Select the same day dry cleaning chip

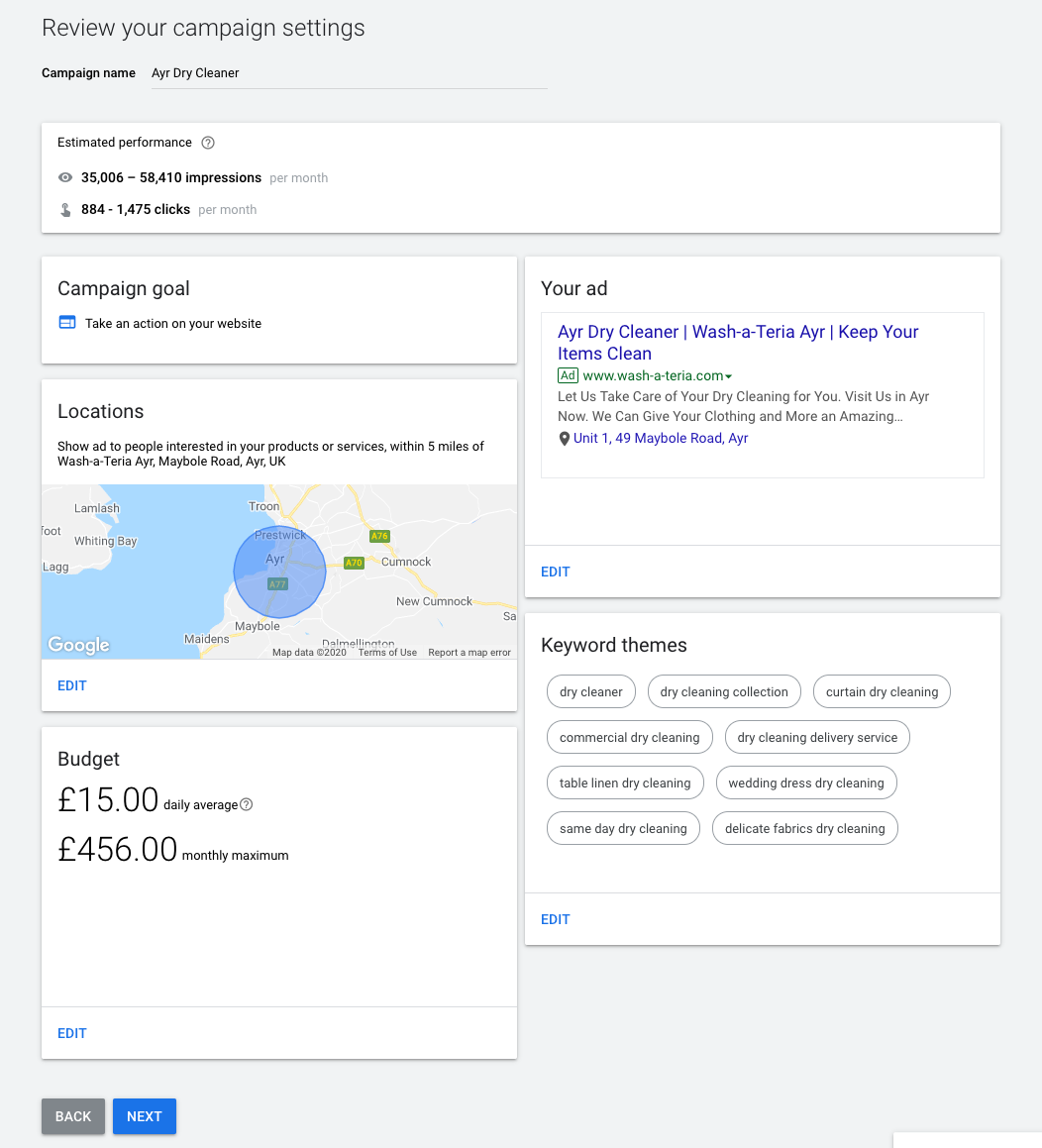623,828
